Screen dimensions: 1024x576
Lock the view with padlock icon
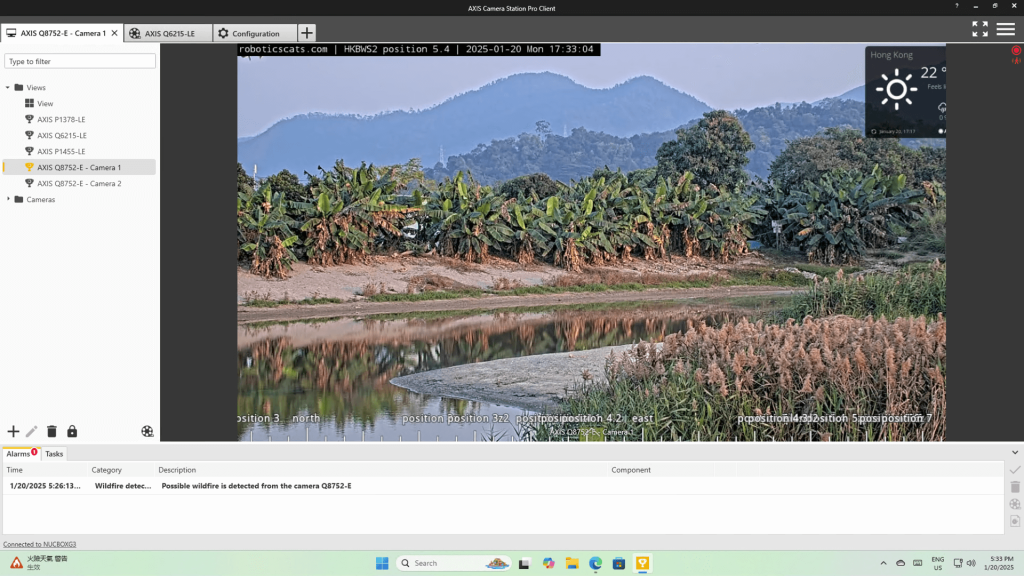click(72, 431)
